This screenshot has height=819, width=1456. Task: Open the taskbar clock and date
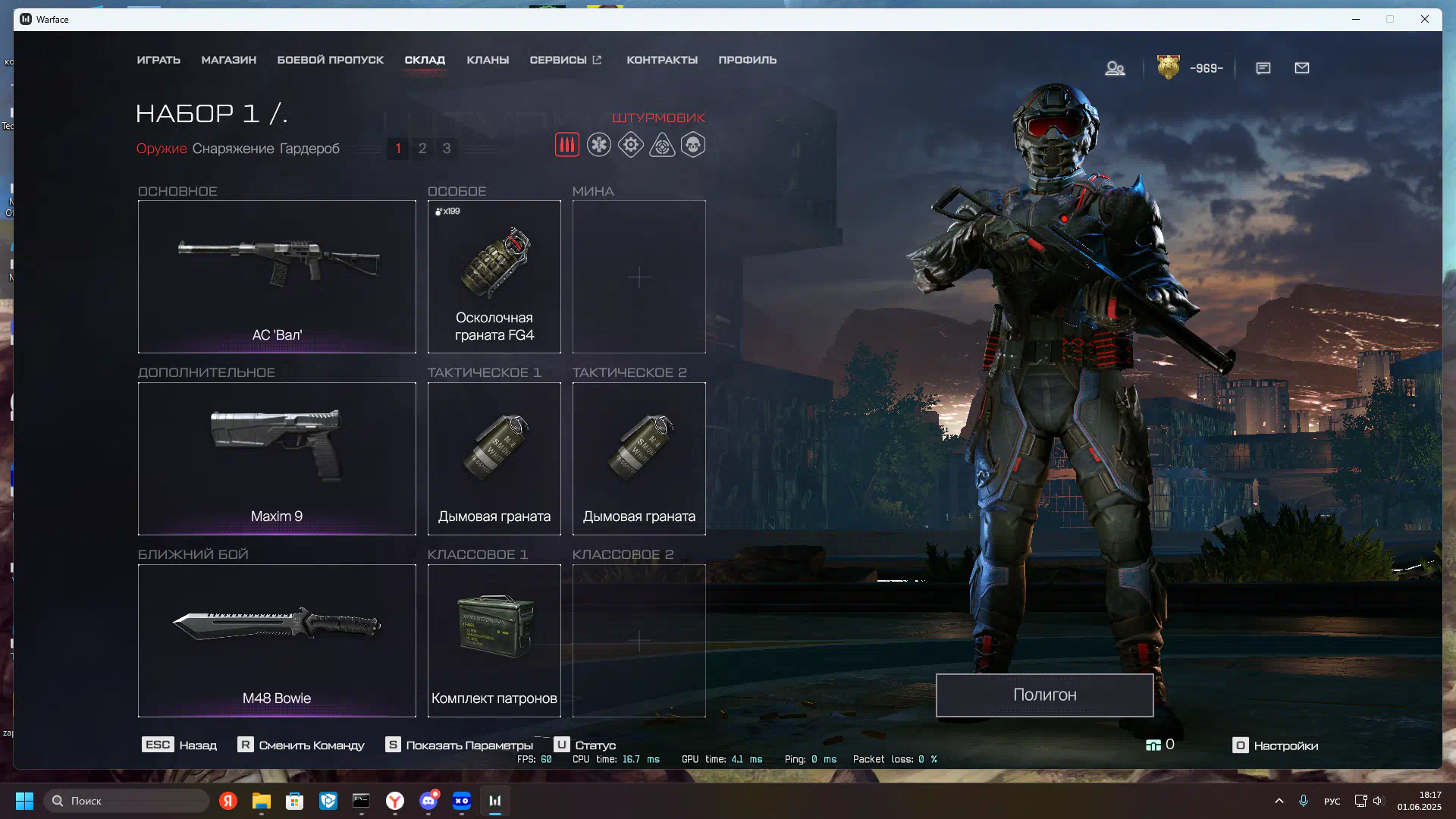(1420, 801)
